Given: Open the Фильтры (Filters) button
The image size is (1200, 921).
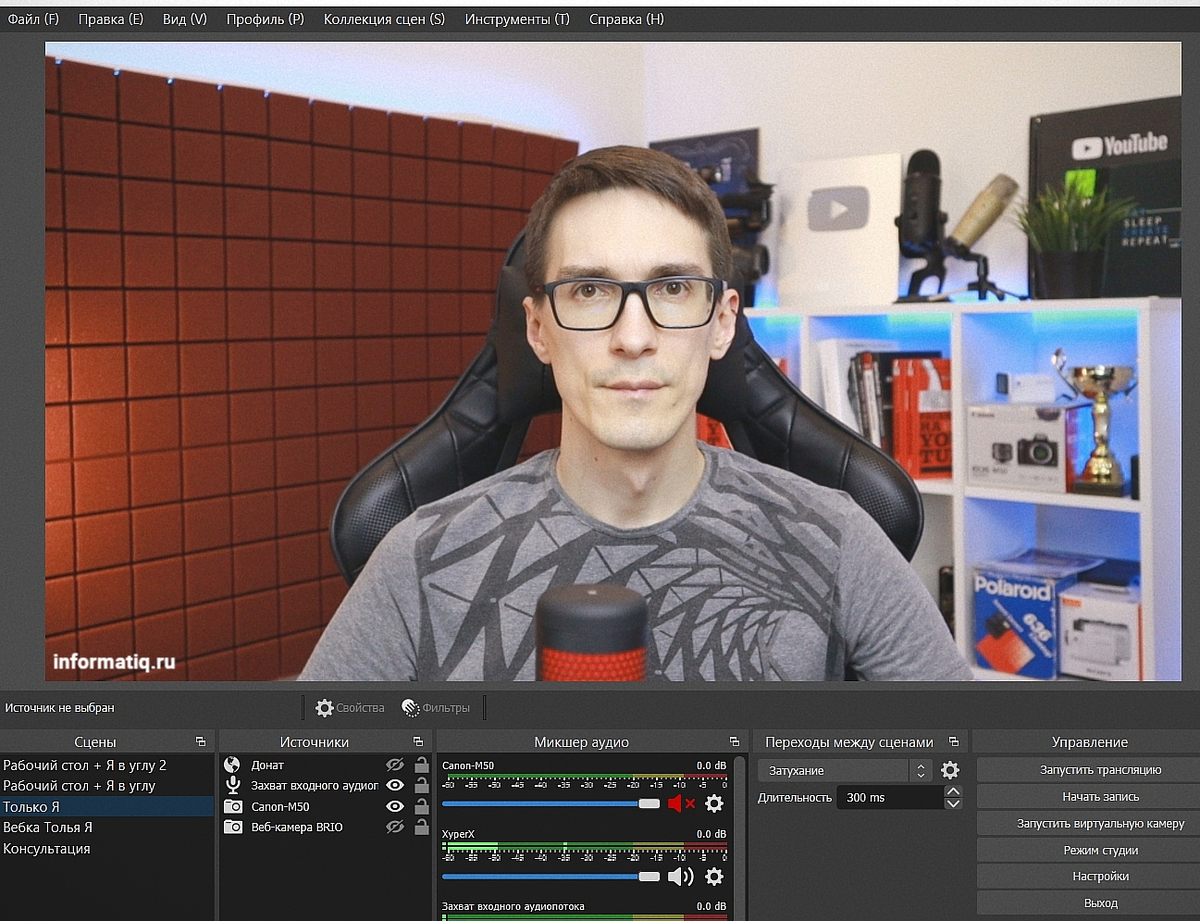Looking at the screenshot, I should pos(435,708).
